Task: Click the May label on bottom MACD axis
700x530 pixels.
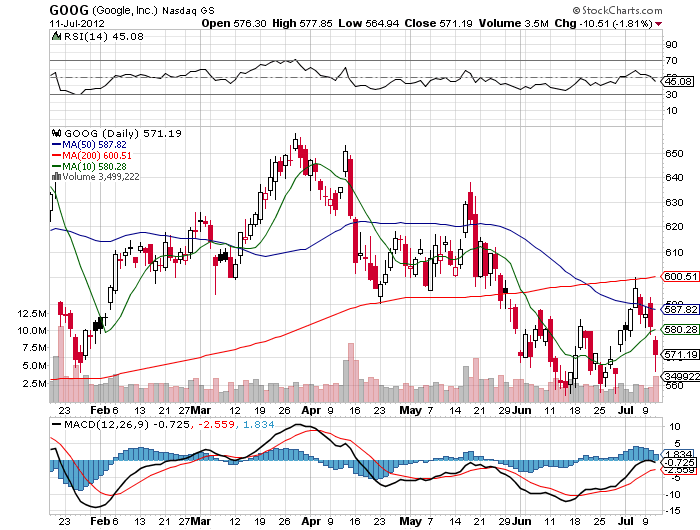Action: (410, 521)
